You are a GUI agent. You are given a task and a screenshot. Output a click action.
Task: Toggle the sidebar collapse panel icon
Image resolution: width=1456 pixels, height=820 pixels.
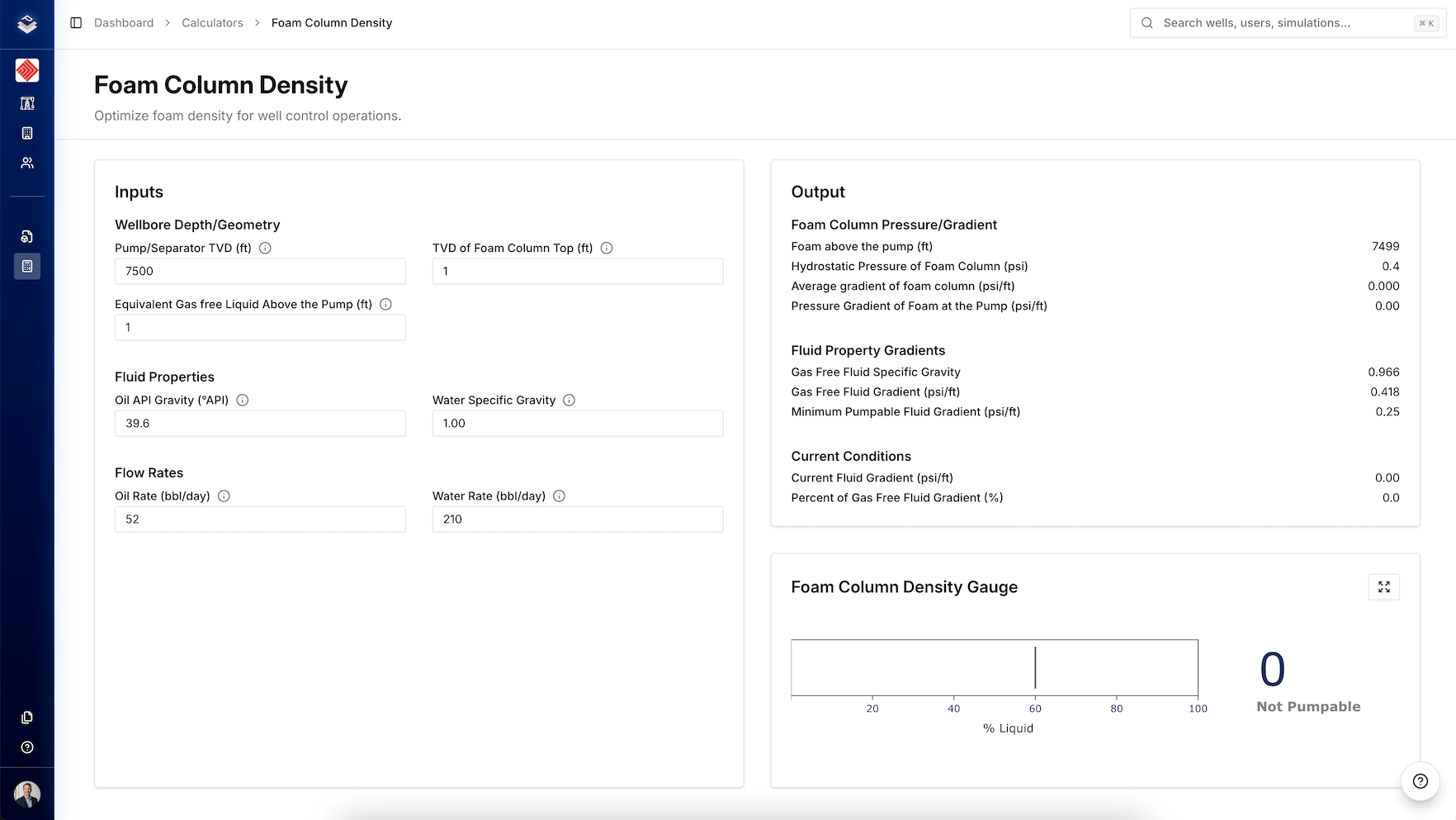click(x=77, y=22)
